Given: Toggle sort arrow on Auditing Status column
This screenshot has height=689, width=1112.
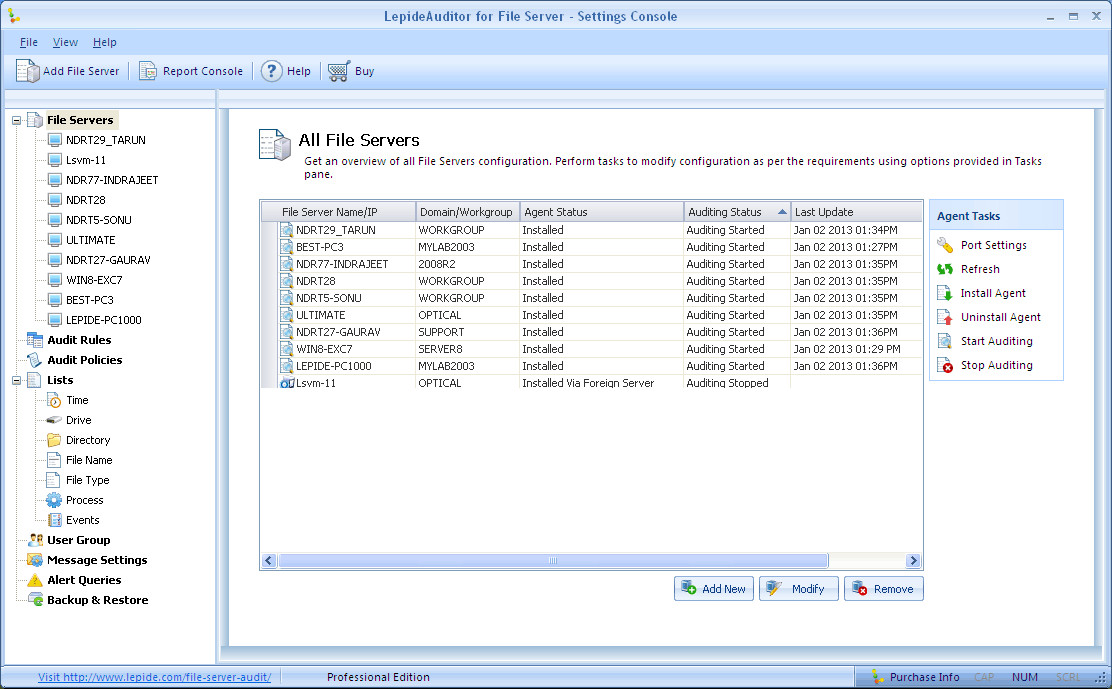Looking at the screenshot, I should (x=782, y=212).
